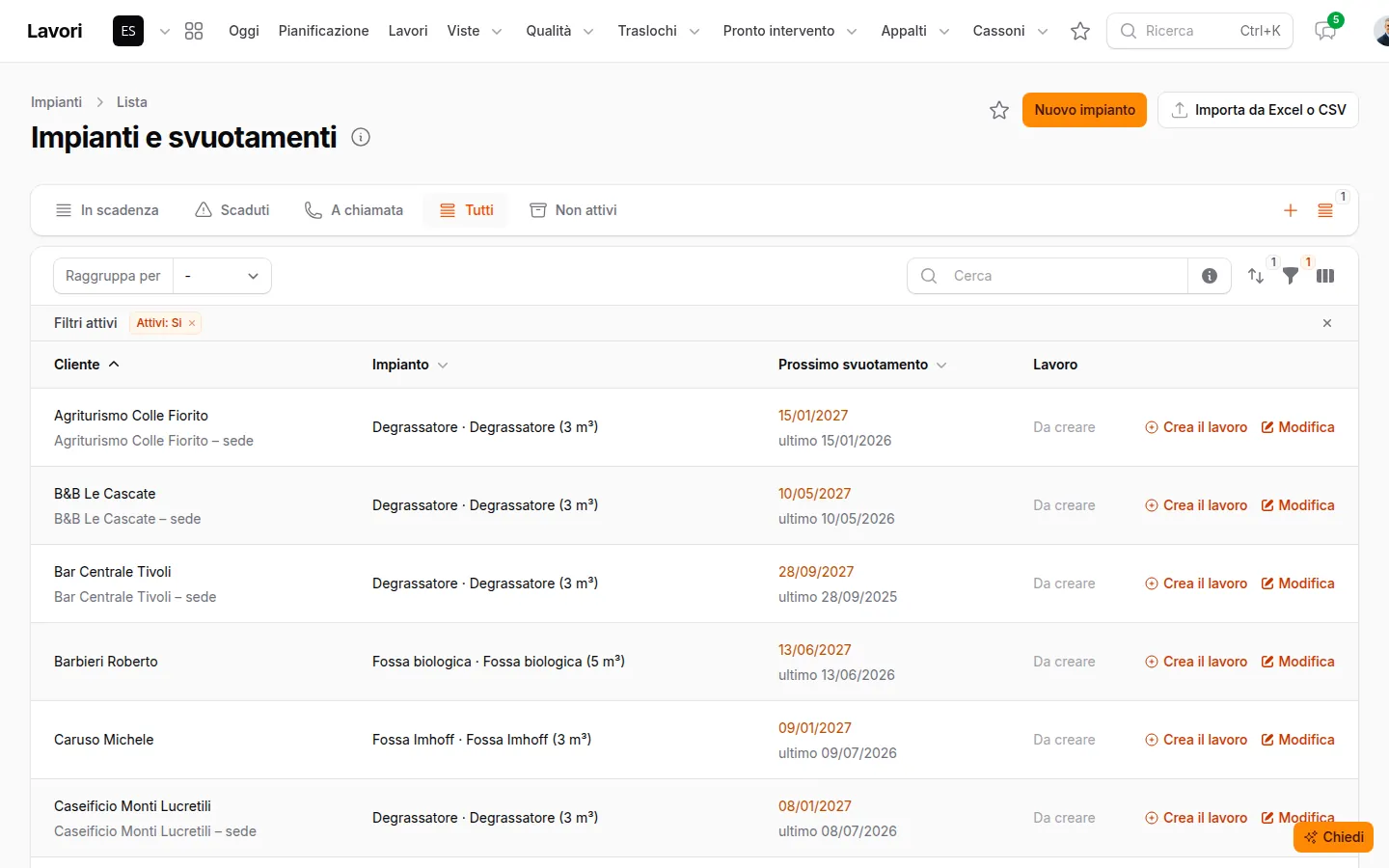The image size is (1389, 868).
Task: Add a new view with plus icon
Action: coord(1291,210)
